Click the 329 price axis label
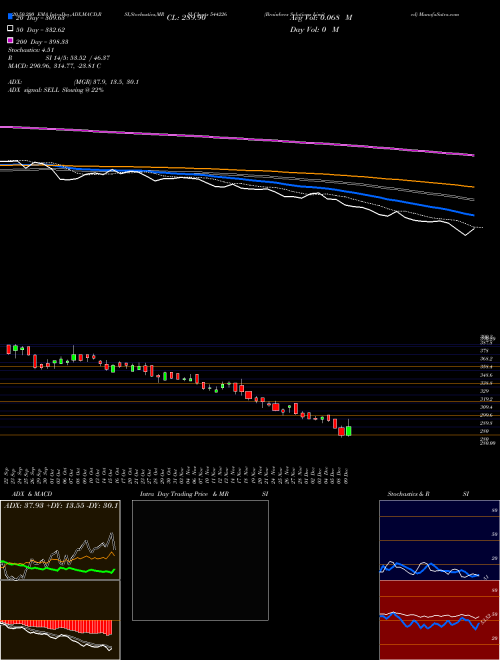The width and height of the screenshot is (500, 660). (x=484, y=391)
